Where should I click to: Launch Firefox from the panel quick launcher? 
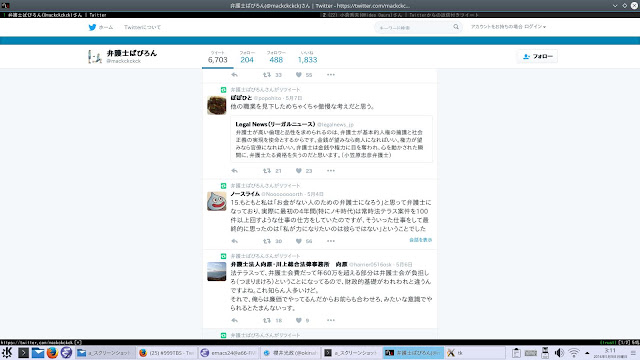[x=52, y=352]
